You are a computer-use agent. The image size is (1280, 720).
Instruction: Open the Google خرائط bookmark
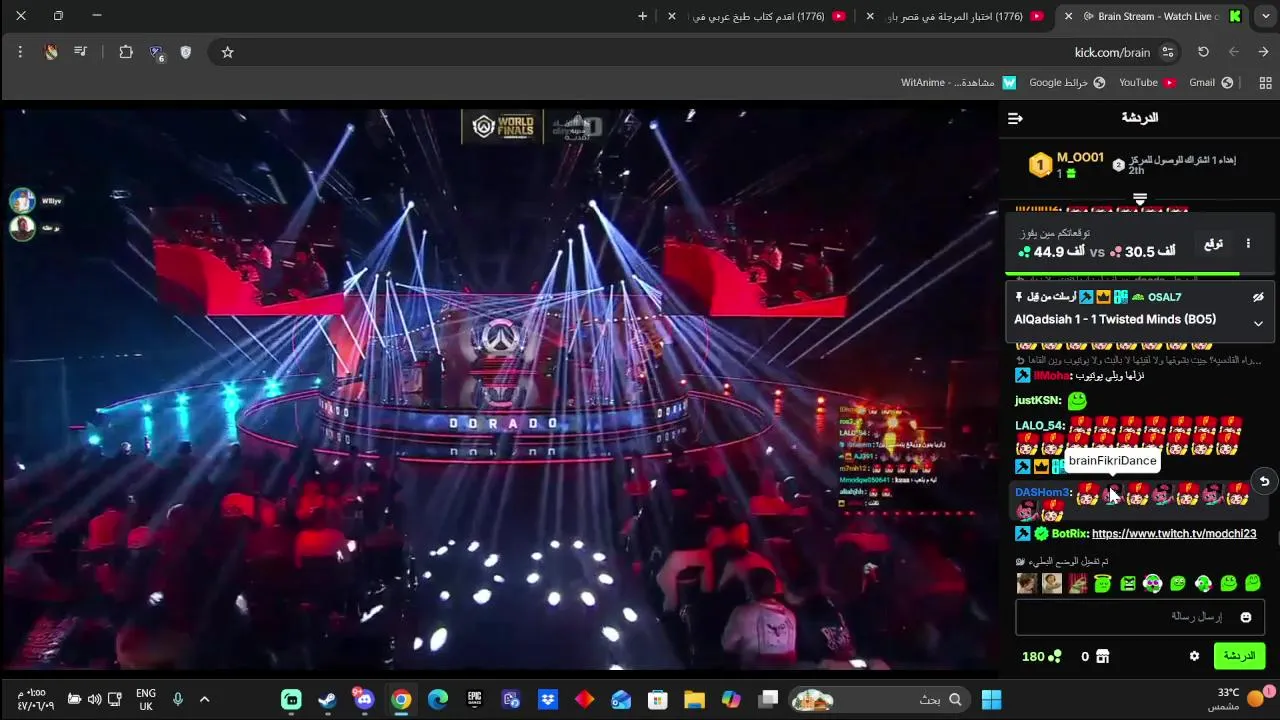pos(1067,82)
